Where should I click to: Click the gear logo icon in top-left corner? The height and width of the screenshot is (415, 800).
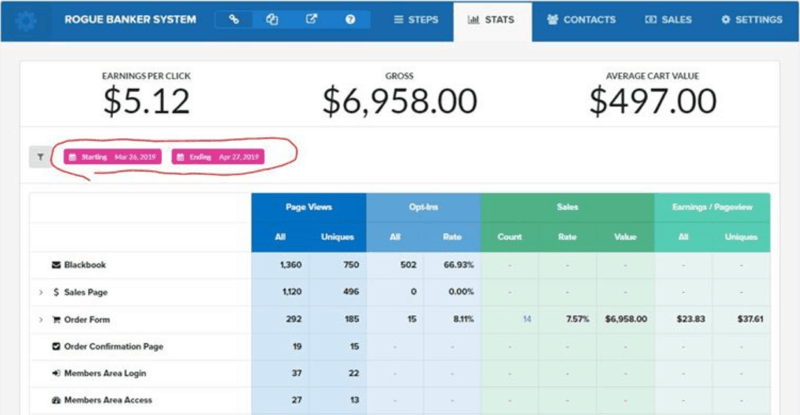pyautogui.click(x=26, y=20)
